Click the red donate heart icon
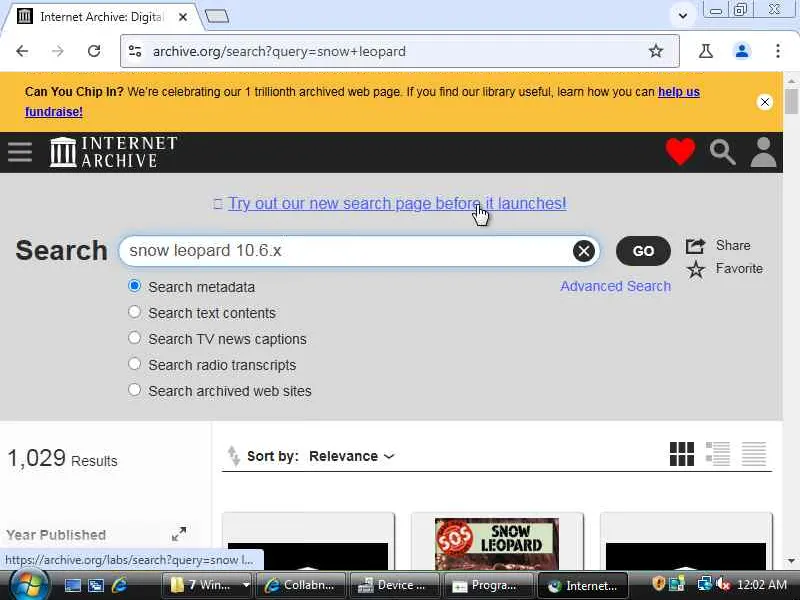This screenshot has height=600, width=800. click(680, 152)
